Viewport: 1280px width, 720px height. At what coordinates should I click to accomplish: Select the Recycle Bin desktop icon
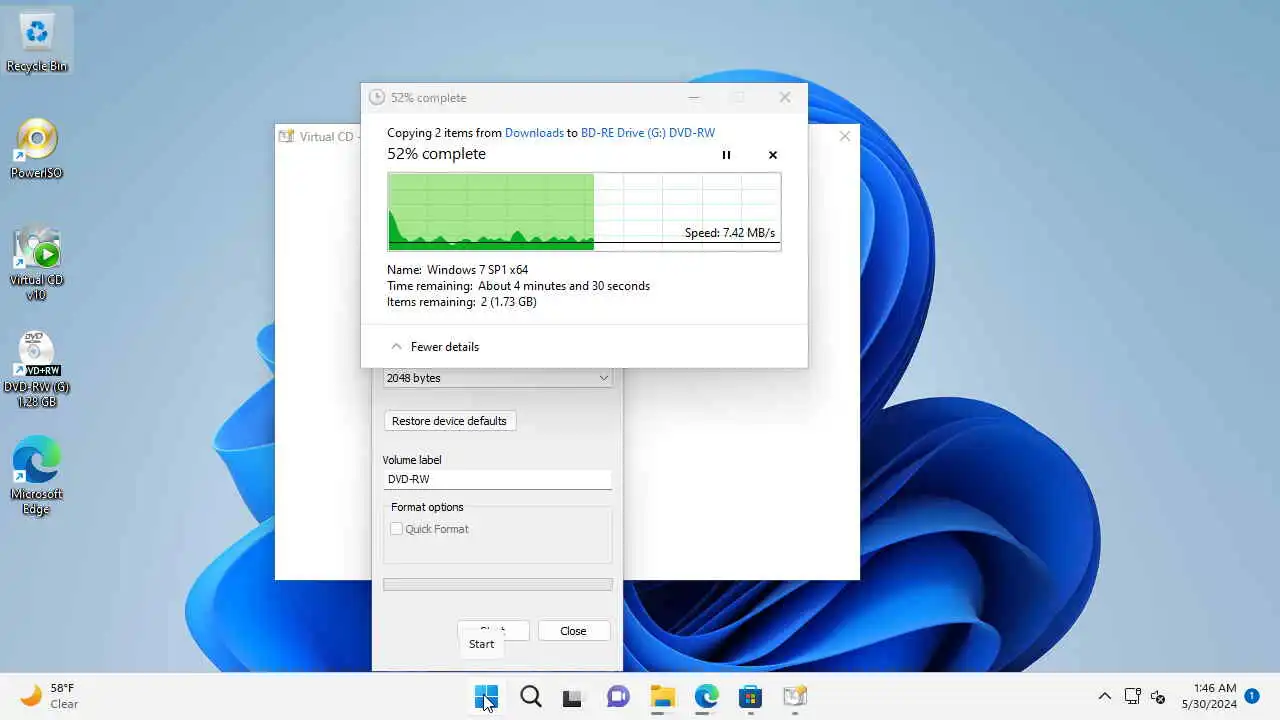[x=37, y=41]
